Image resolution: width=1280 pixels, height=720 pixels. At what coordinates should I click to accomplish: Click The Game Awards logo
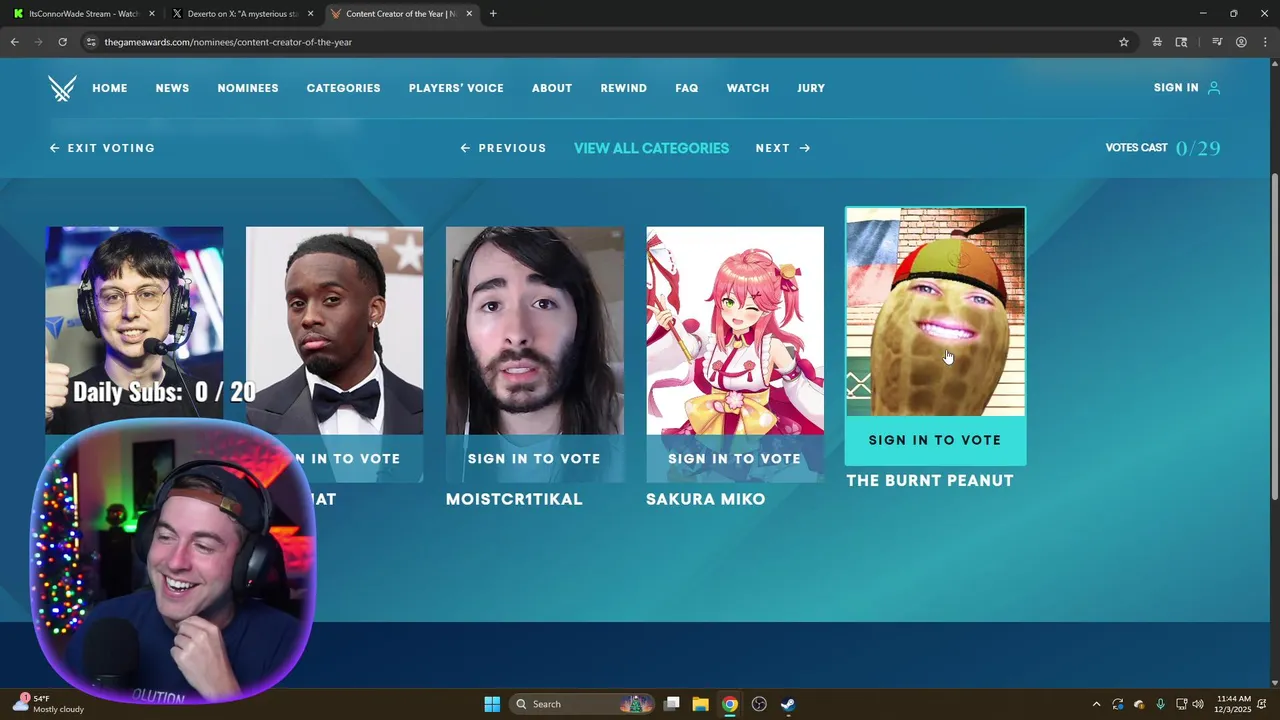click(62, 88)
